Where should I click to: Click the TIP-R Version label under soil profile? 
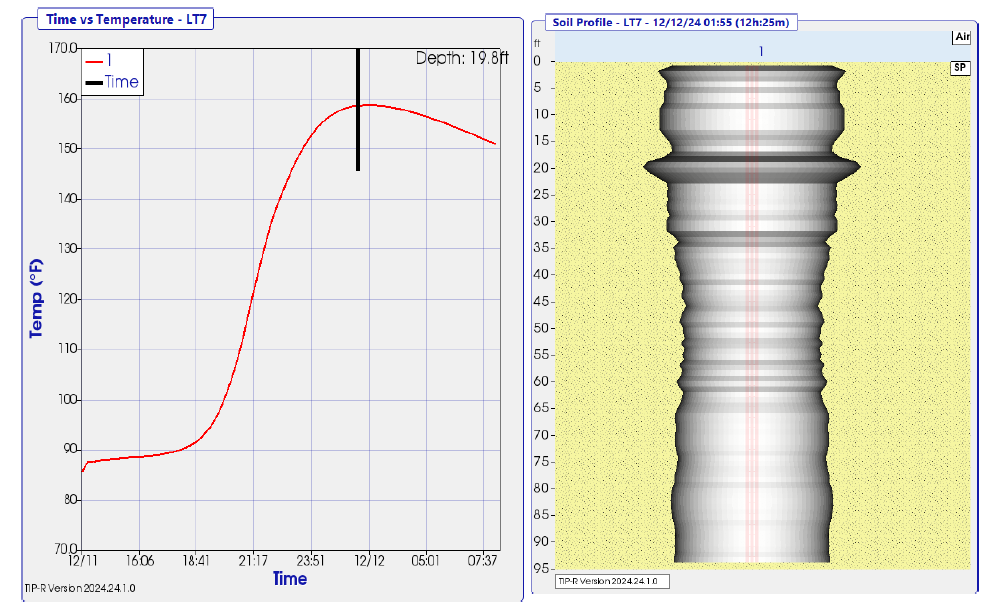point(613,581)
